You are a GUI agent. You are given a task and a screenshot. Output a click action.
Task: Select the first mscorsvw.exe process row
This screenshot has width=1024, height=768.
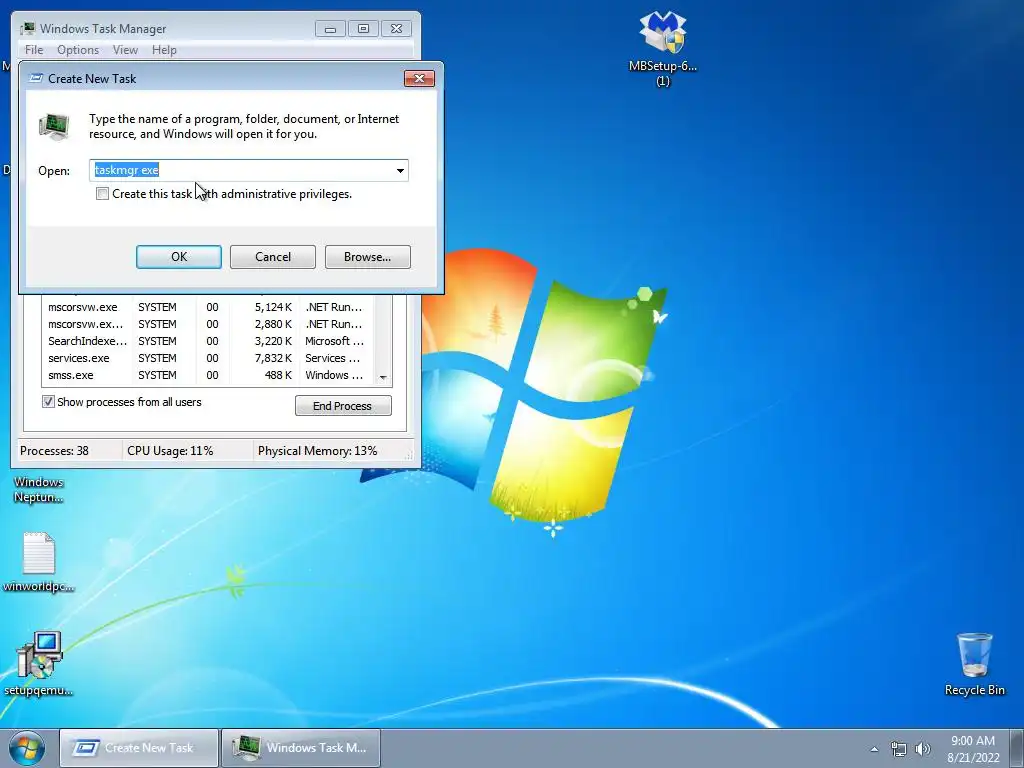click(x=208, y=307)
